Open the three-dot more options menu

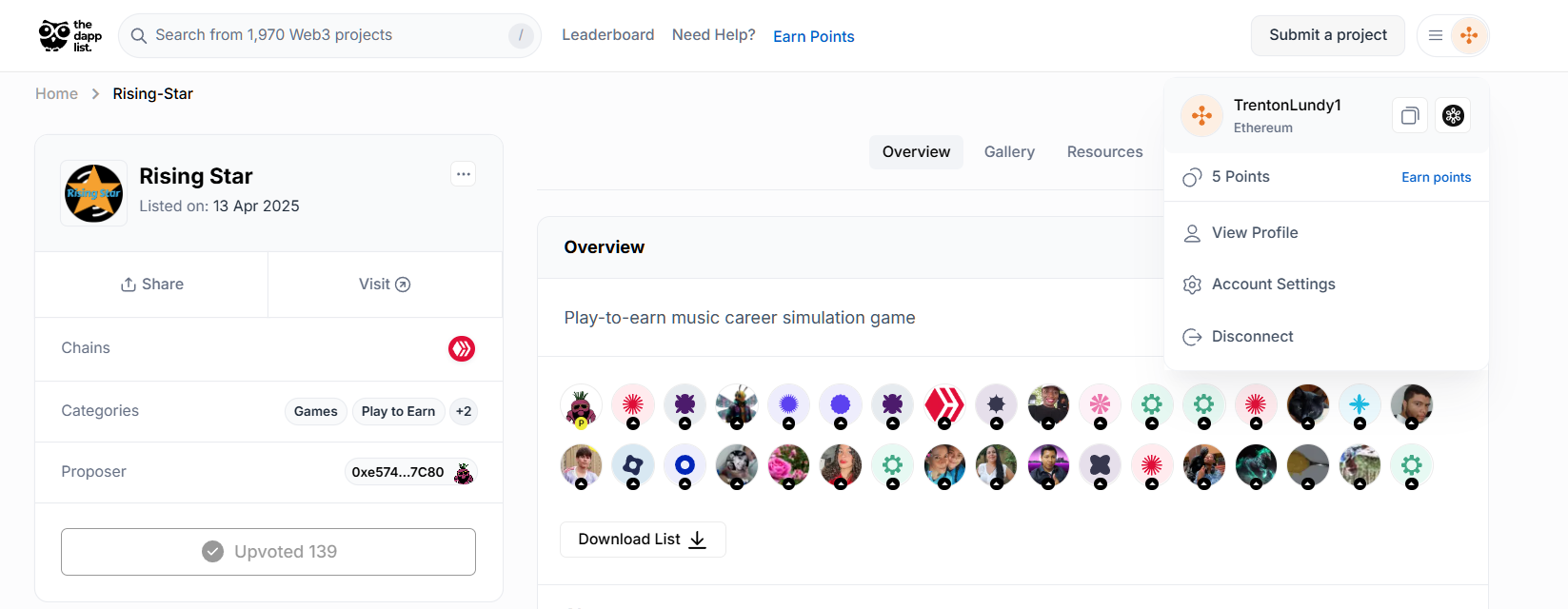(464, 174)
